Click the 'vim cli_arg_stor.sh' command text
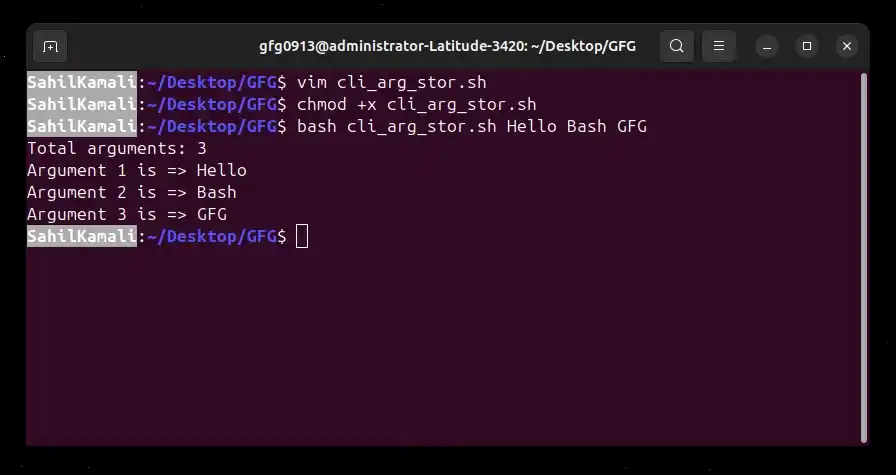 [x=391, y=82]
